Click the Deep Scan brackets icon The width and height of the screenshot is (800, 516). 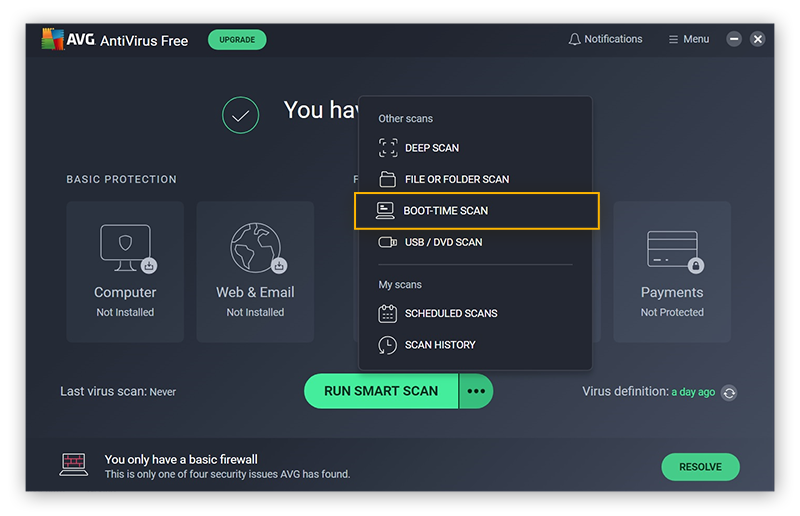(388, 148)
